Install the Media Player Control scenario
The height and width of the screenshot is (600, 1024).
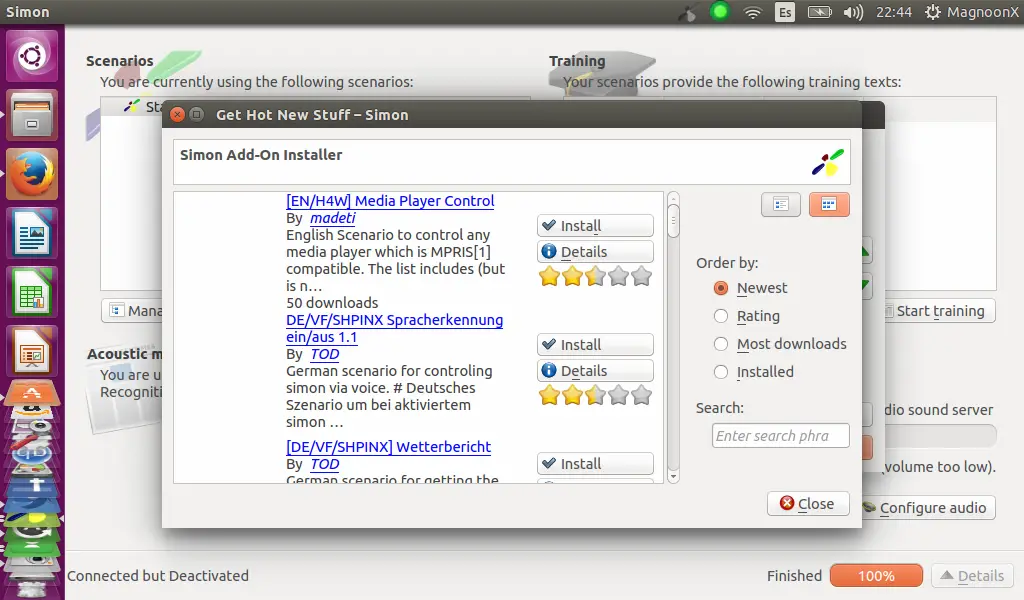595,226
